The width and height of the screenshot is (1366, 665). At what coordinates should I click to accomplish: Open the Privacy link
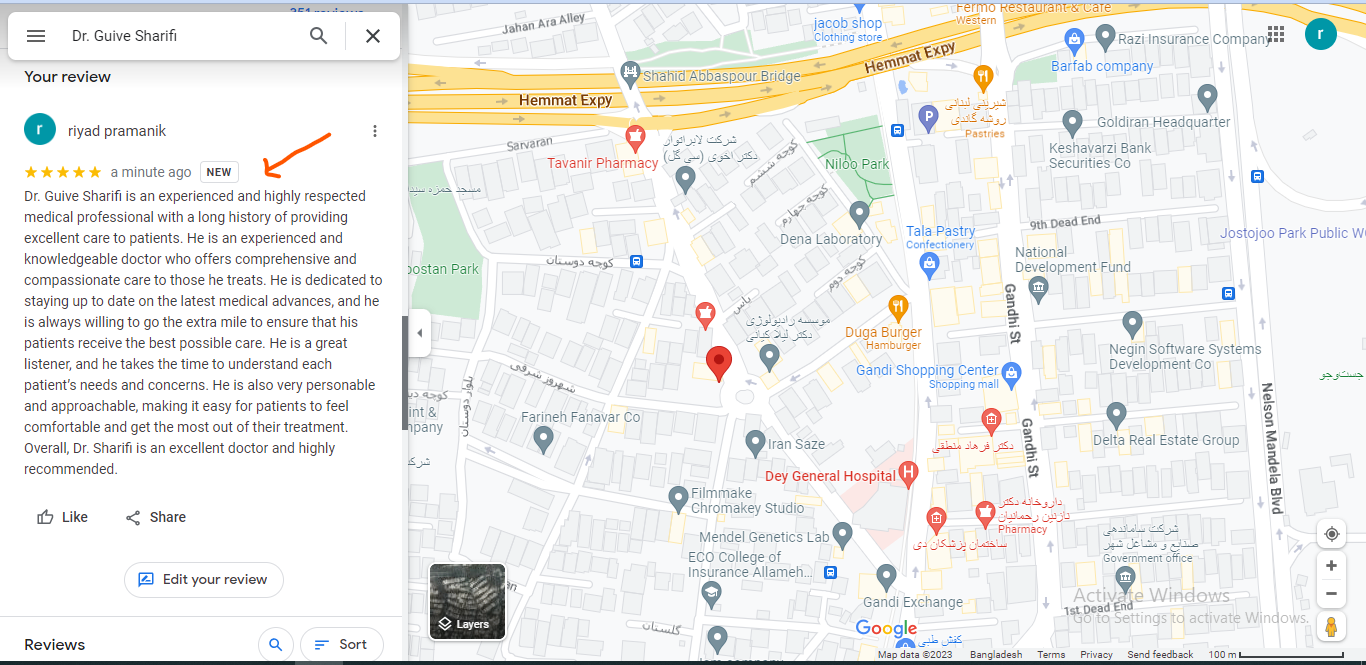1096,655
